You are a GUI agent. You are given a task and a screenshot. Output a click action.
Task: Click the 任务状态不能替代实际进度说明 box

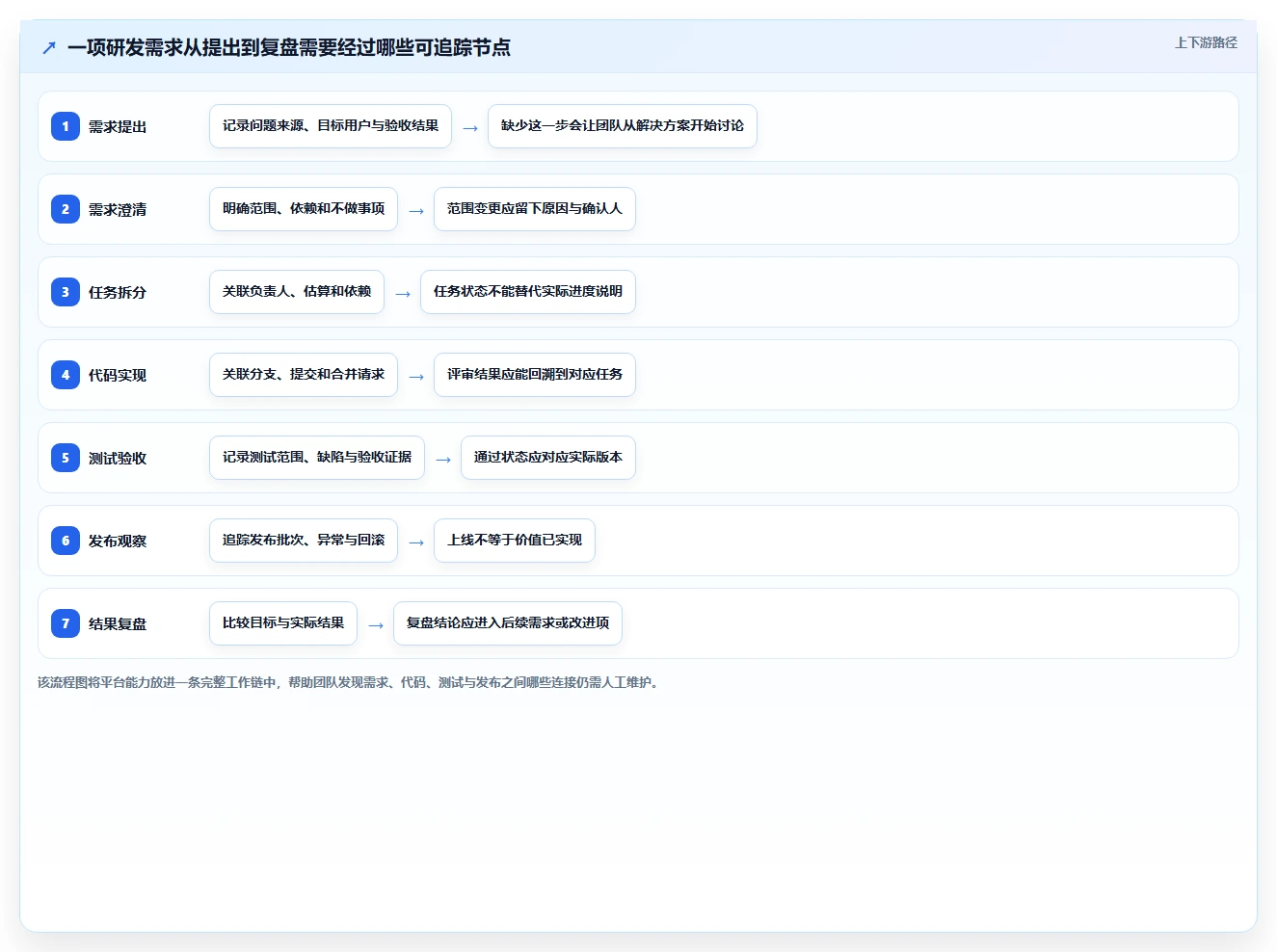[x=528, y=292]
